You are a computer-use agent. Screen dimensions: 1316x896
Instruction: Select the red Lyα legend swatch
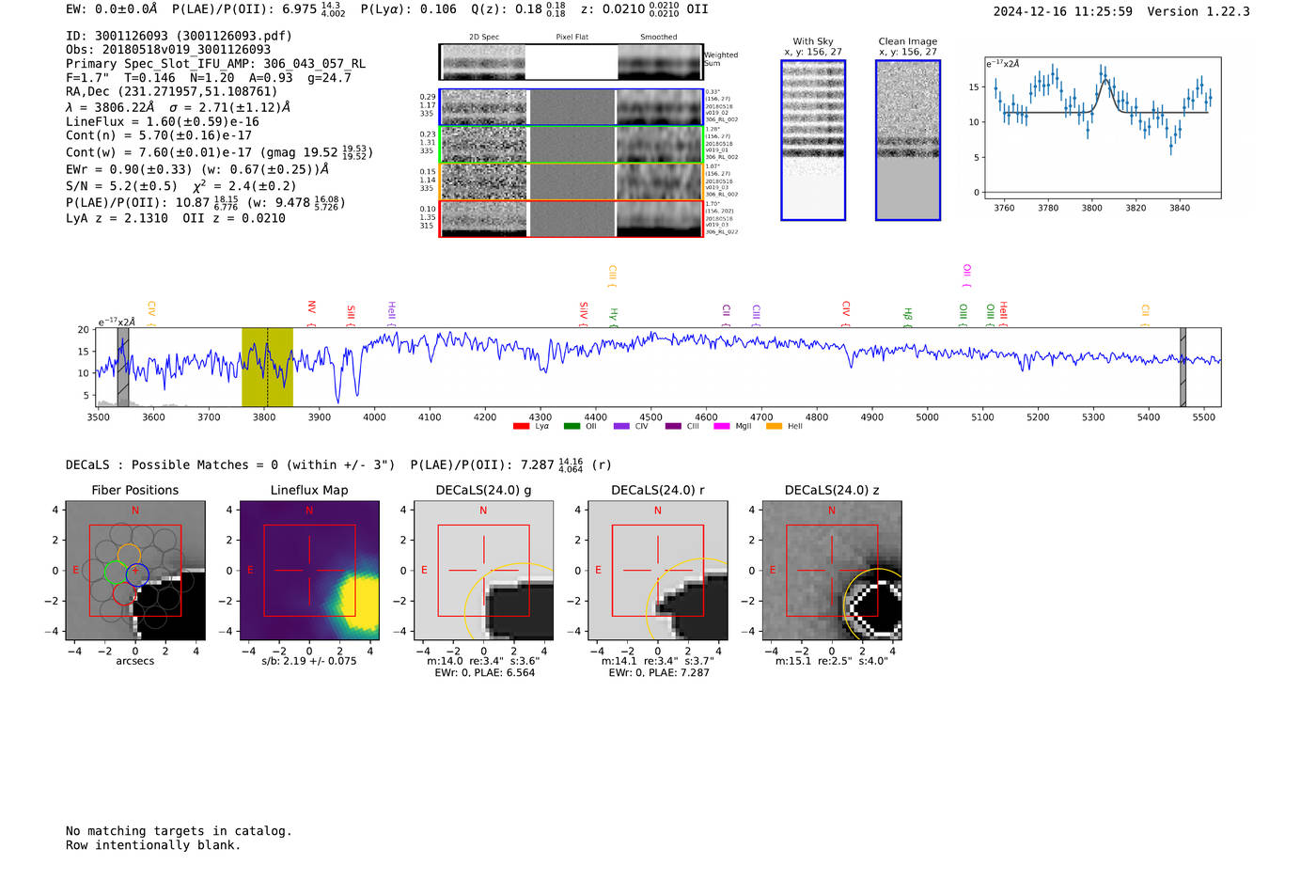click(x=521, y=427)
